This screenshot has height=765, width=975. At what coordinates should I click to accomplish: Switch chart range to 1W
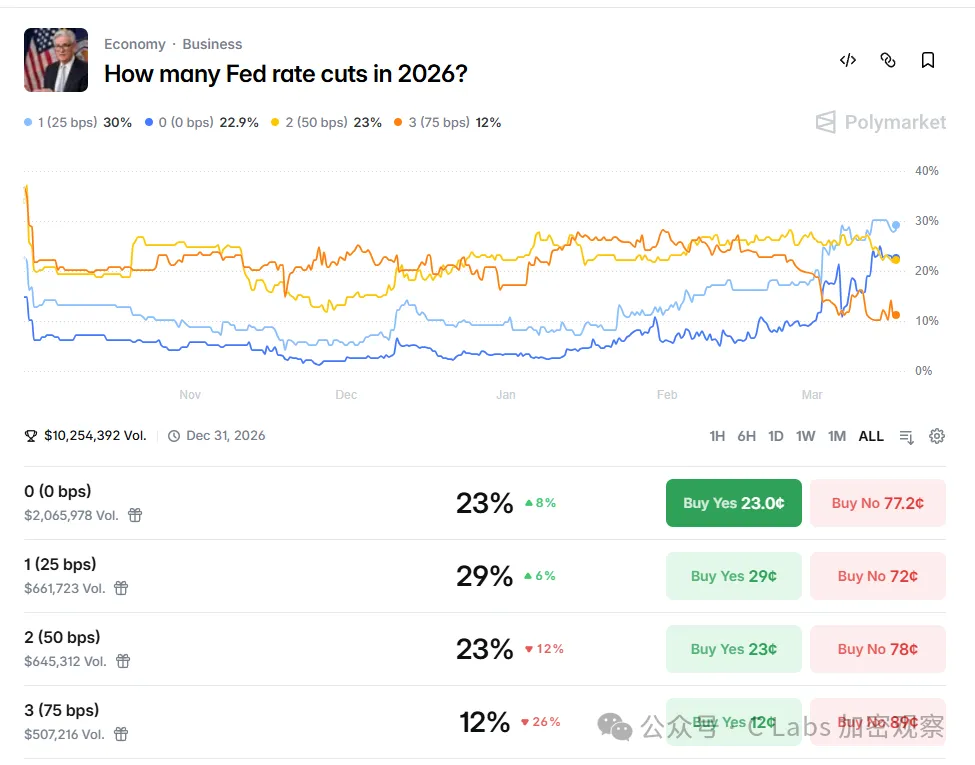coord(806,436)
